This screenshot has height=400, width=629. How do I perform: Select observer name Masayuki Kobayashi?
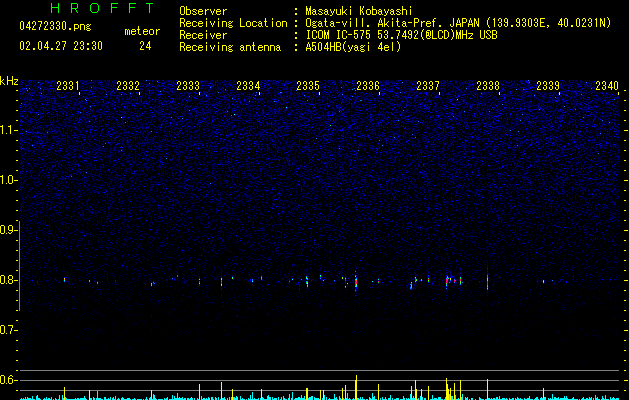click(359, 11)
